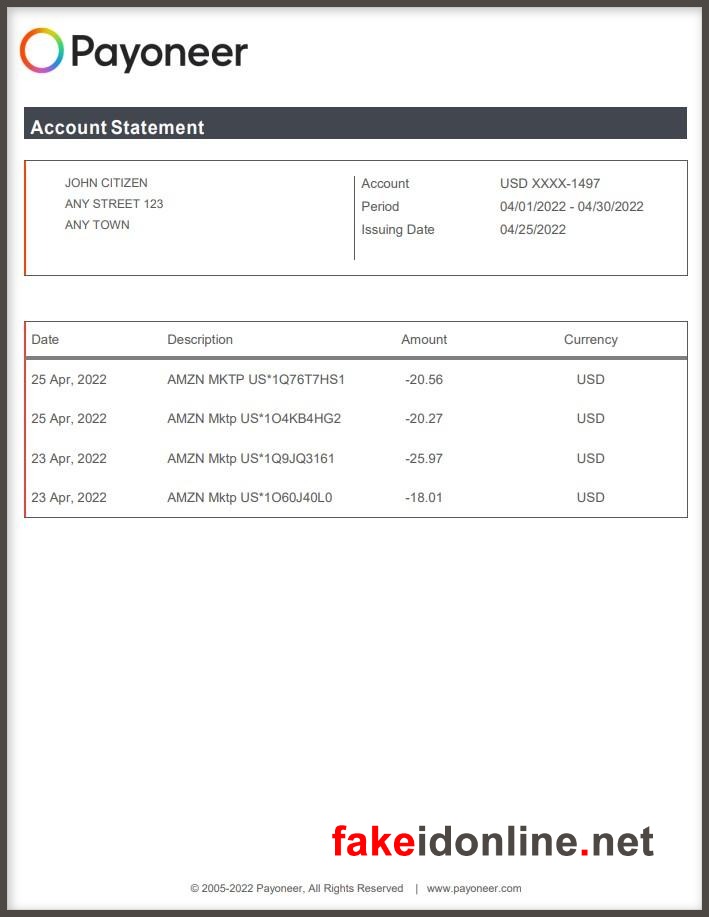Select description AMZN Mktp US*1Q9JQ3161
The height and width of the screenshot is (917, 709).
point(251,458)
